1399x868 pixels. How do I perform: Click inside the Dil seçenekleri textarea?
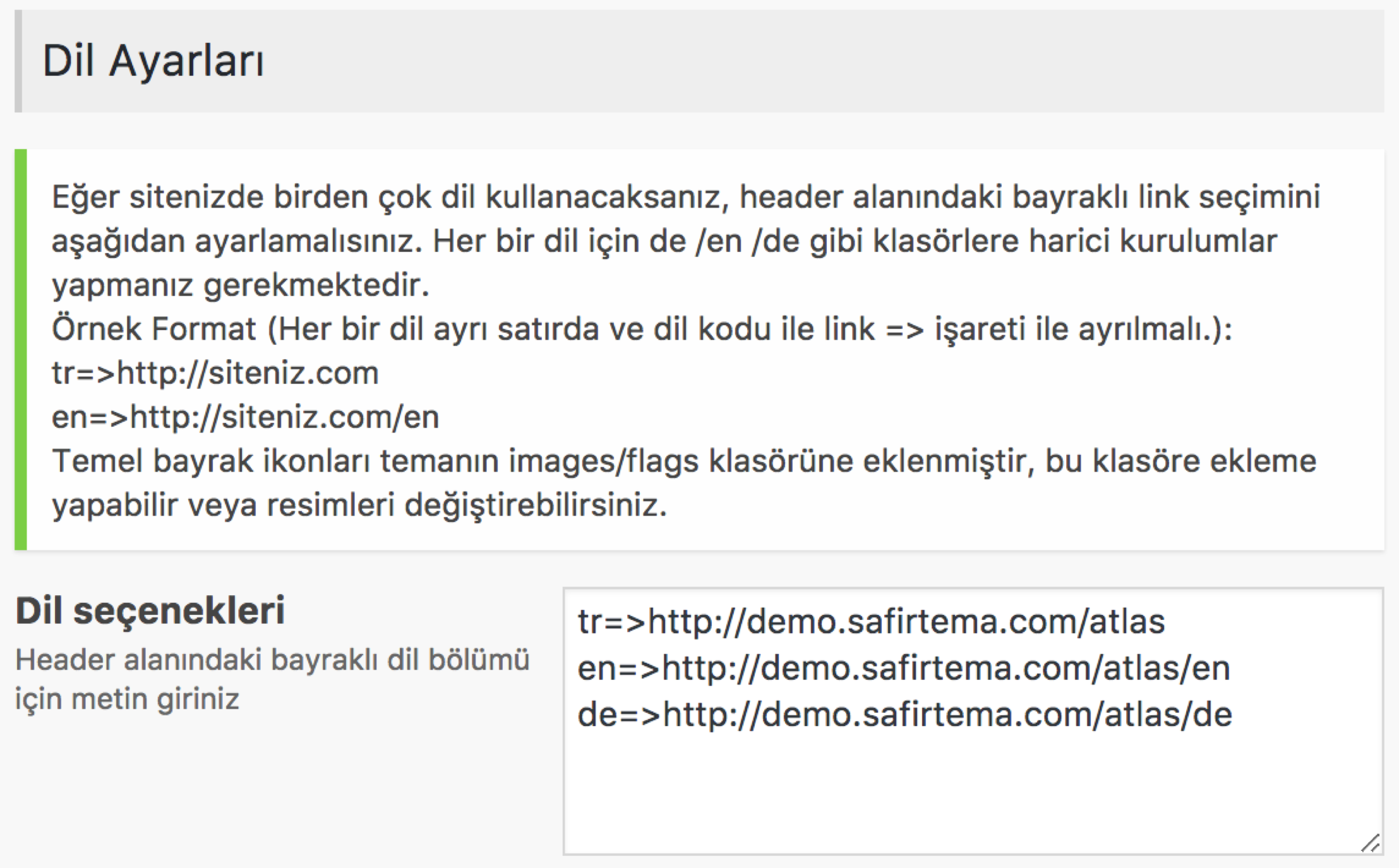point(973,722)
